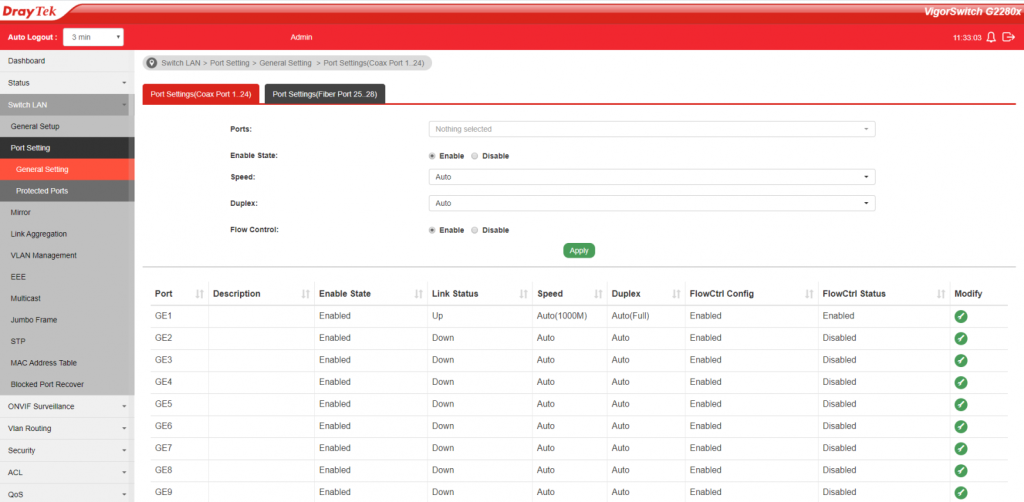The width and height of the screenshot is (1024, 502).
Task: Open the Duplex combo box
Action: coord(651,203)
